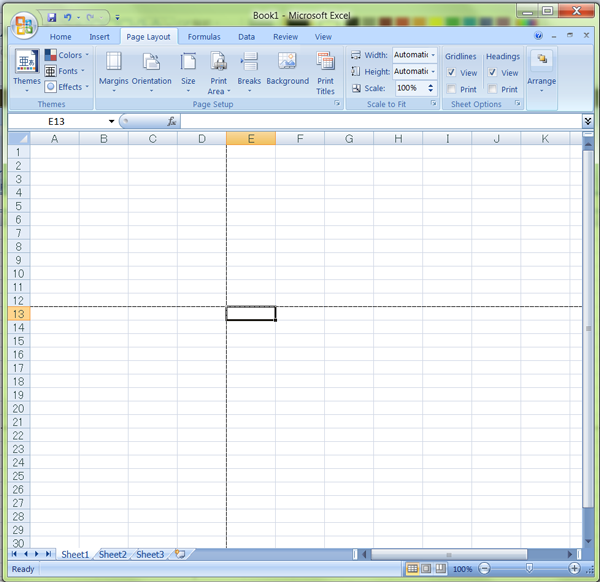
Task: Click the Save icon in Quick Access
Action: coord(52,17)
